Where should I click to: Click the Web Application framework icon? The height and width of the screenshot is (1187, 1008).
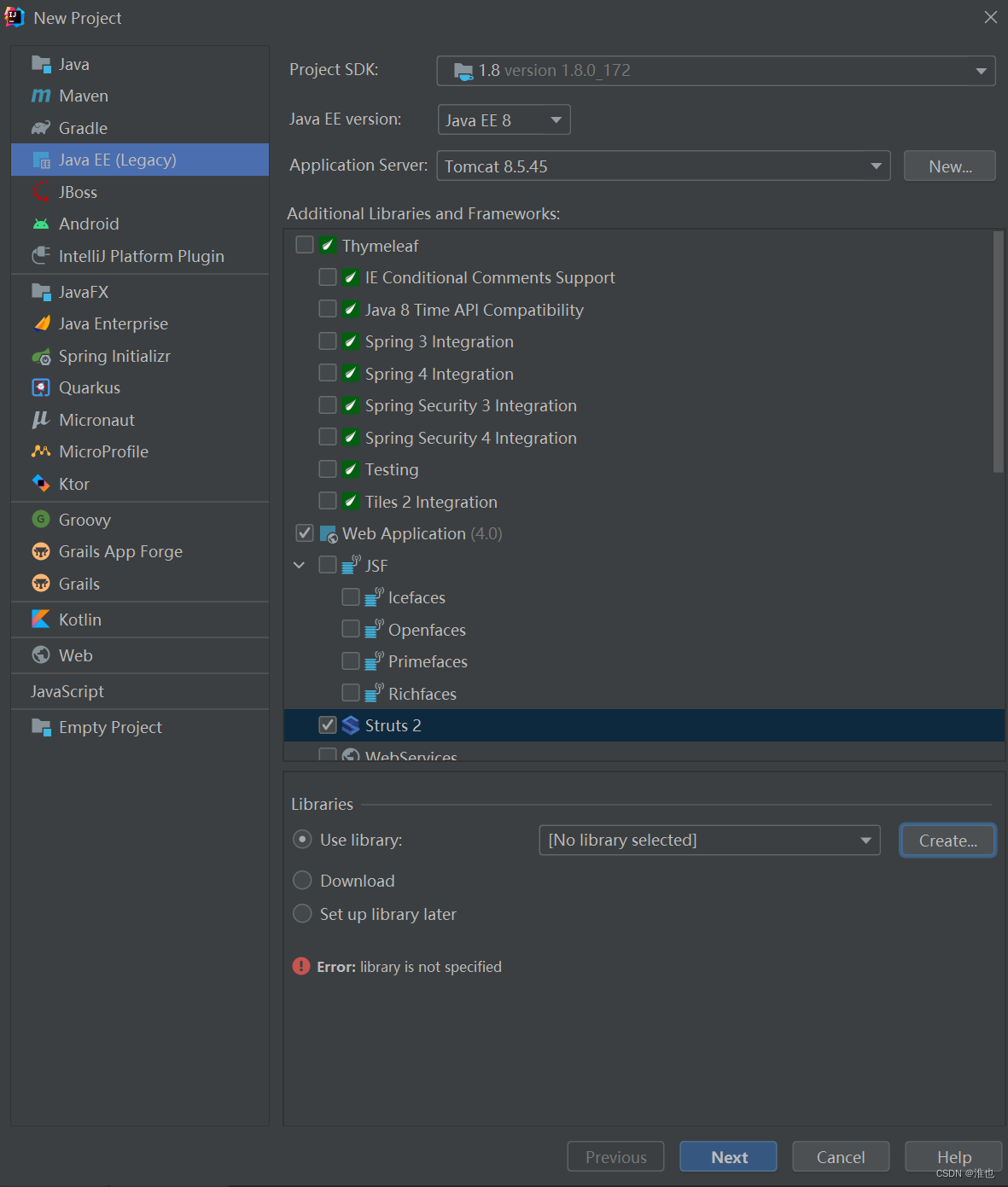coord(329,534)
